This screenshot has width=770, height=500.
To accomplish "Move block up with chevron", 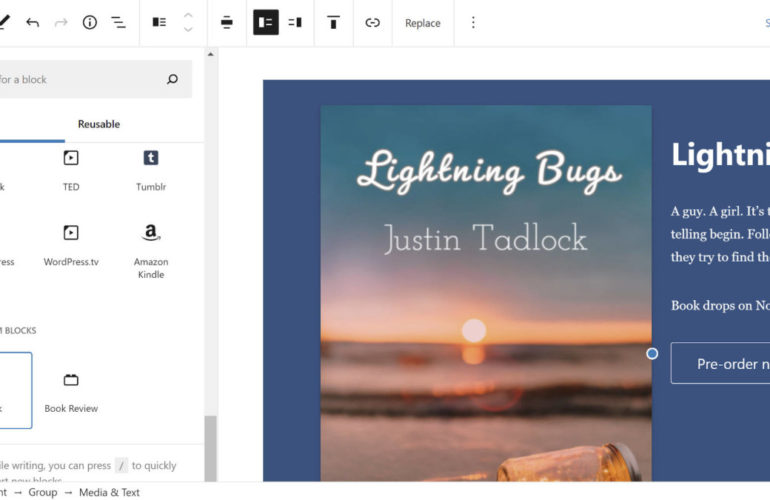I will tap(188, 15).
